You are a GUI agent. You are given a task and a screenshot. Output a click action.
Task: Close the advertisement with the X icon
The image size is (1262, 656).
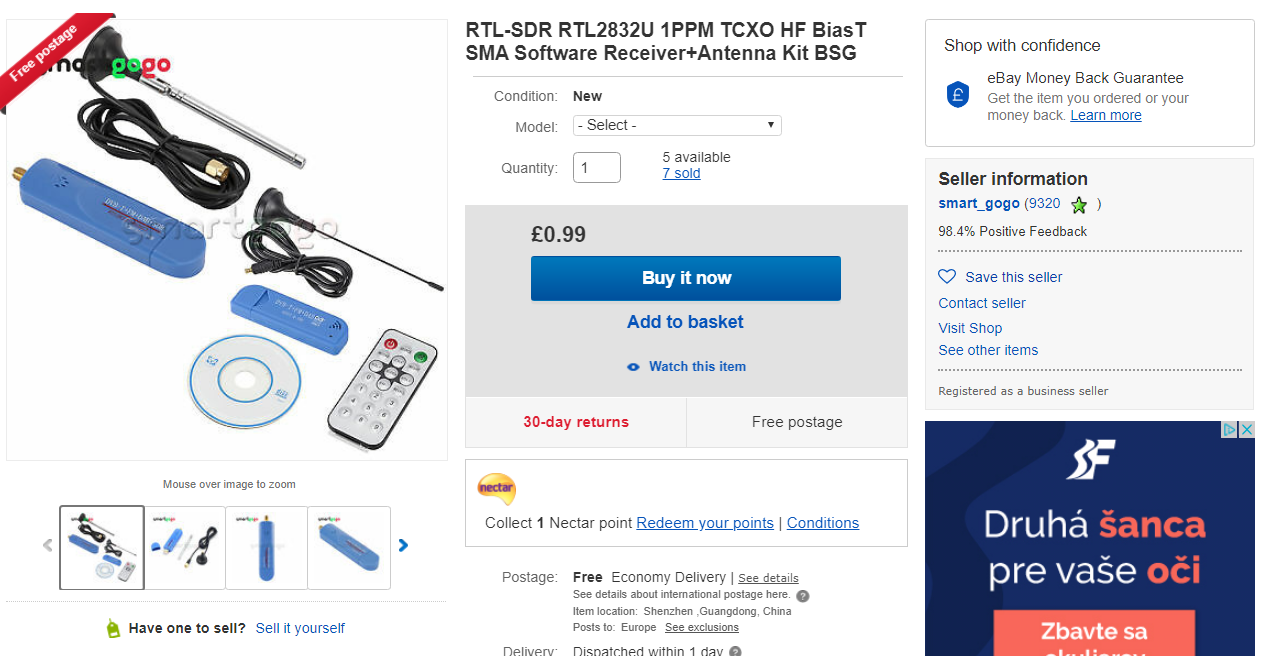1246,430
